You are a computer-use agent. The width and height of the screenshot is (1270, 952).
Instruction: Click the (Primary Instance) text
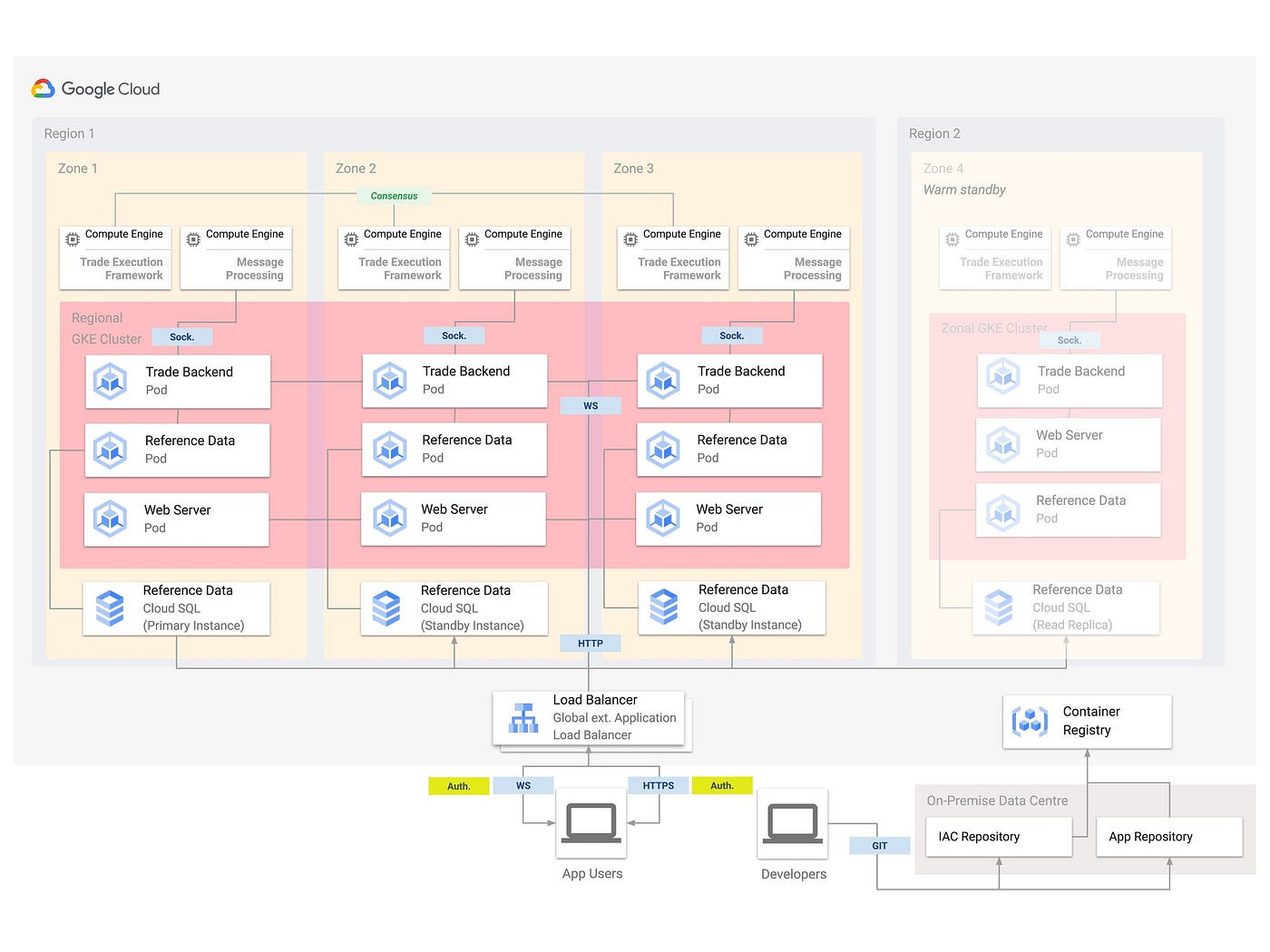click(x=193, y=626)
